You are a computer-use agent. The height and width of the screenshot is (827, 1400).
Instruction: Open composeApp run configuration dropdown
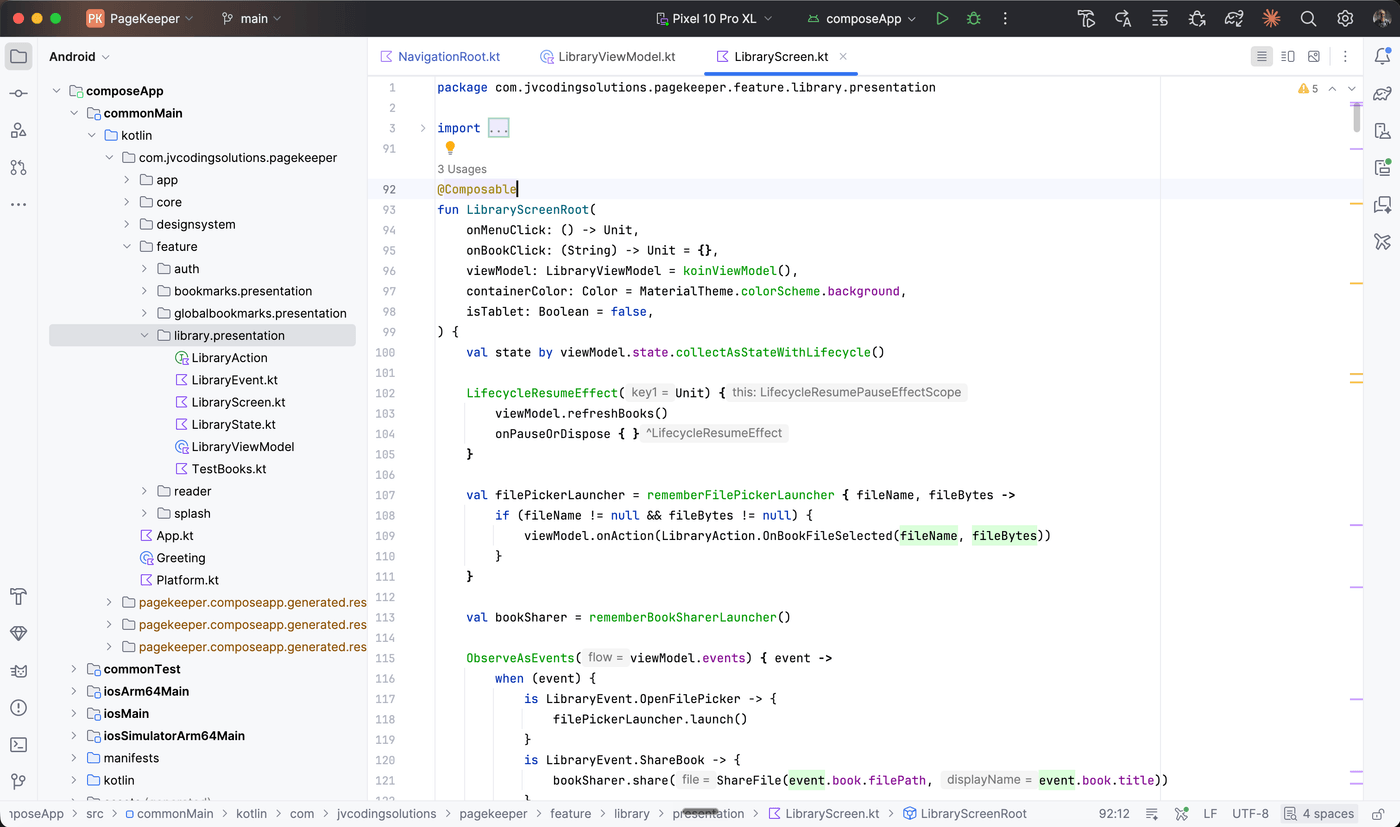(x=861, y=18)
